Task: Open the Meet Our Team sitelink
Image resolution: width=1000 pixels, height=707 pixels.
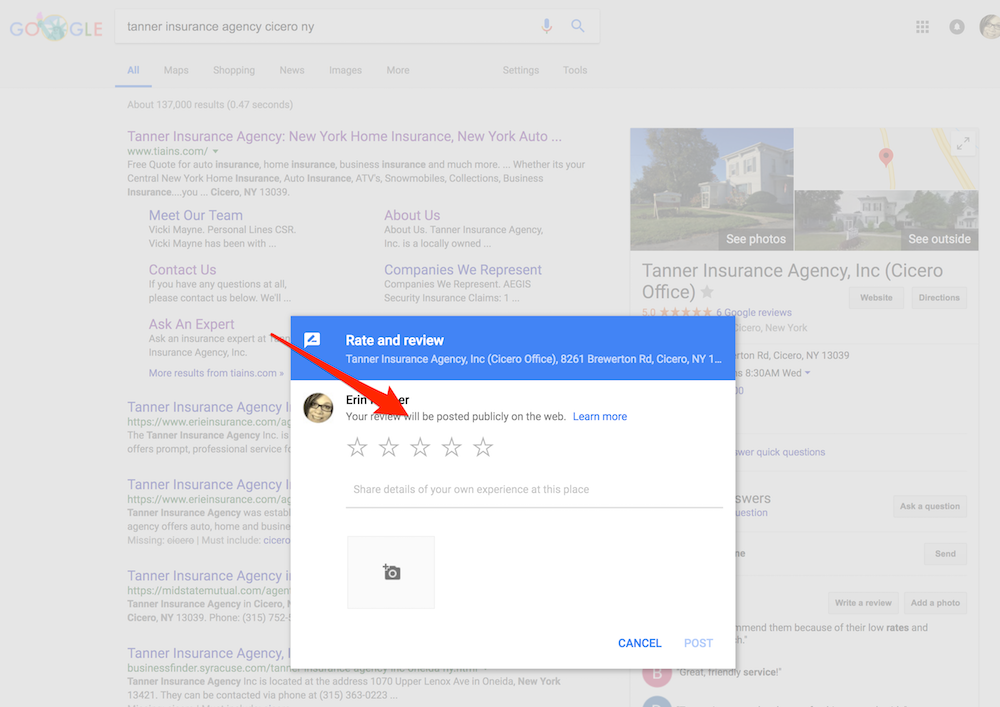Action: pyautogui.click(x=196, y=215)
